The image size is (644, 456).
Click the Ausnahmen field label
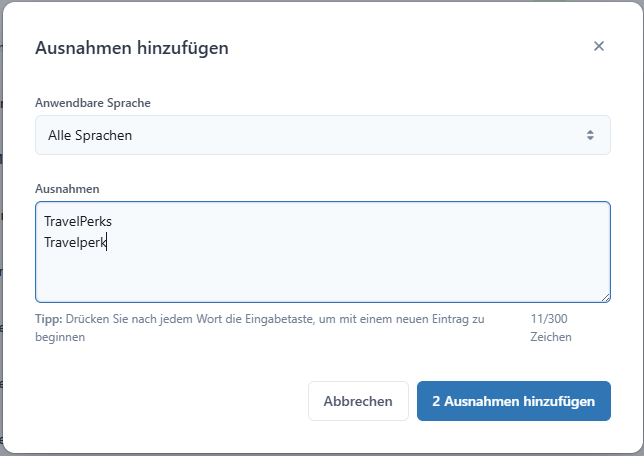(67, 189)
